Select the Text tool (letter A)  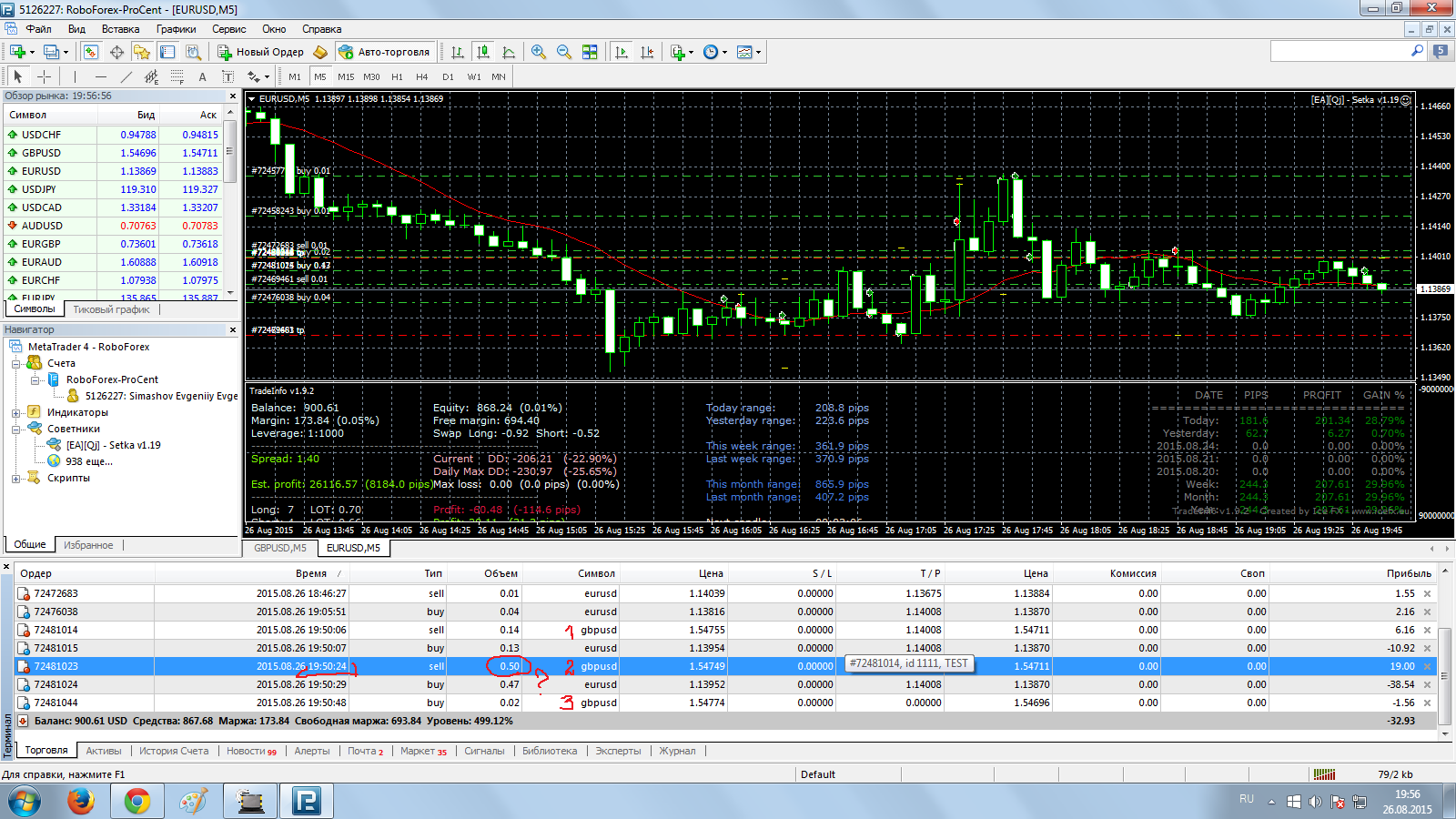click(203, 76)
